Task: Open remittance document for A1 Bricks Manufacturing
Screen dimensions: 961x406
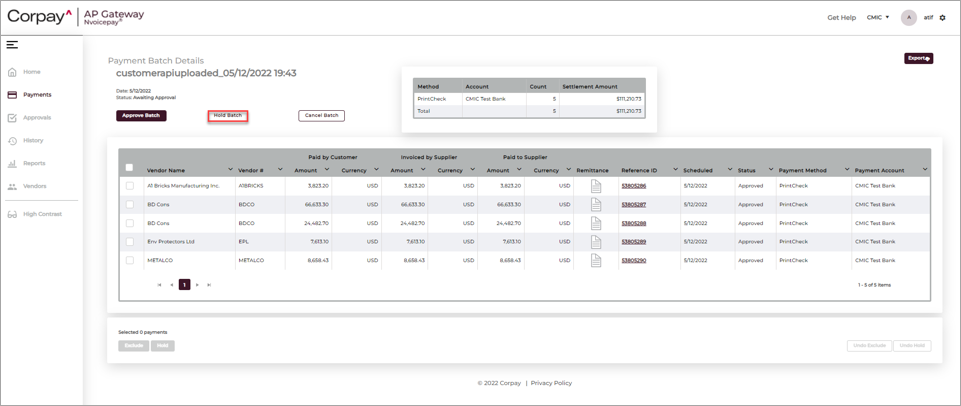Action: point(596,186)
